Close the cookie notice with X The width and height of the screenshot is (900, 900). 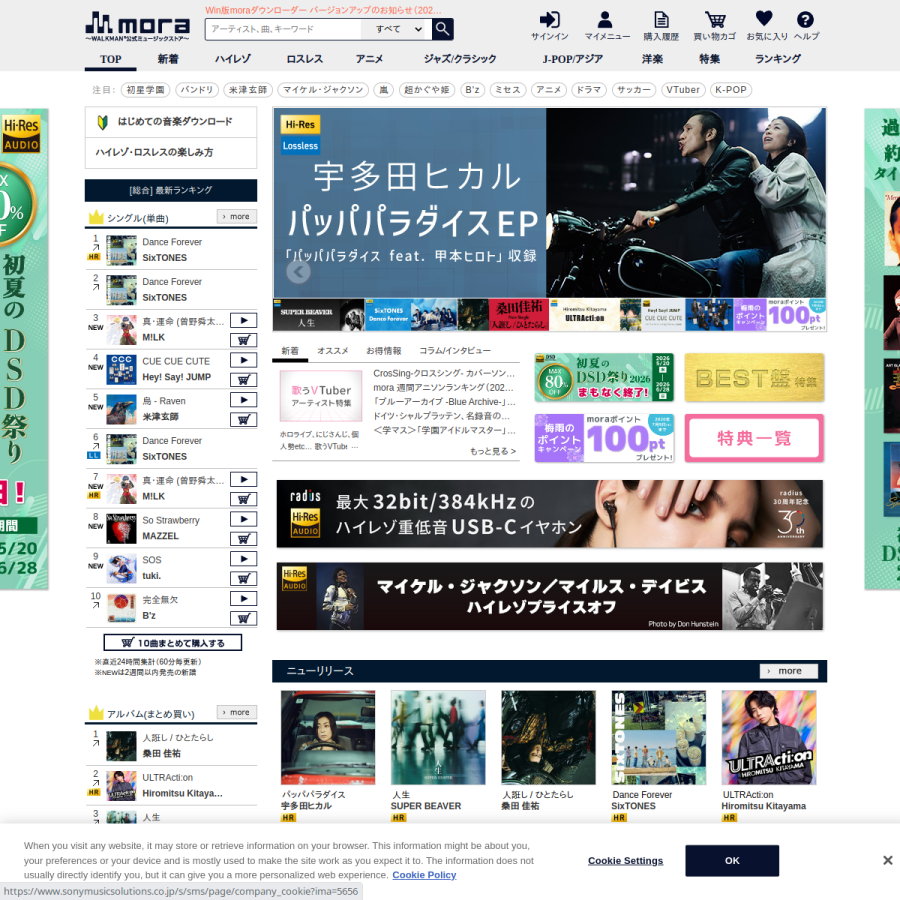point(887,860)
